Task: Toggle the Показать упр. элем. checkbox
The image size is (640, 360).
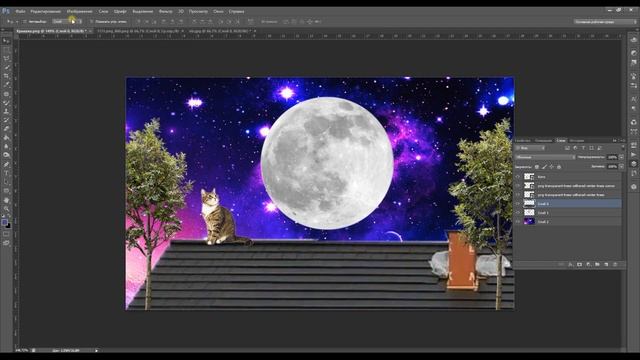Action: coord(91,21)
